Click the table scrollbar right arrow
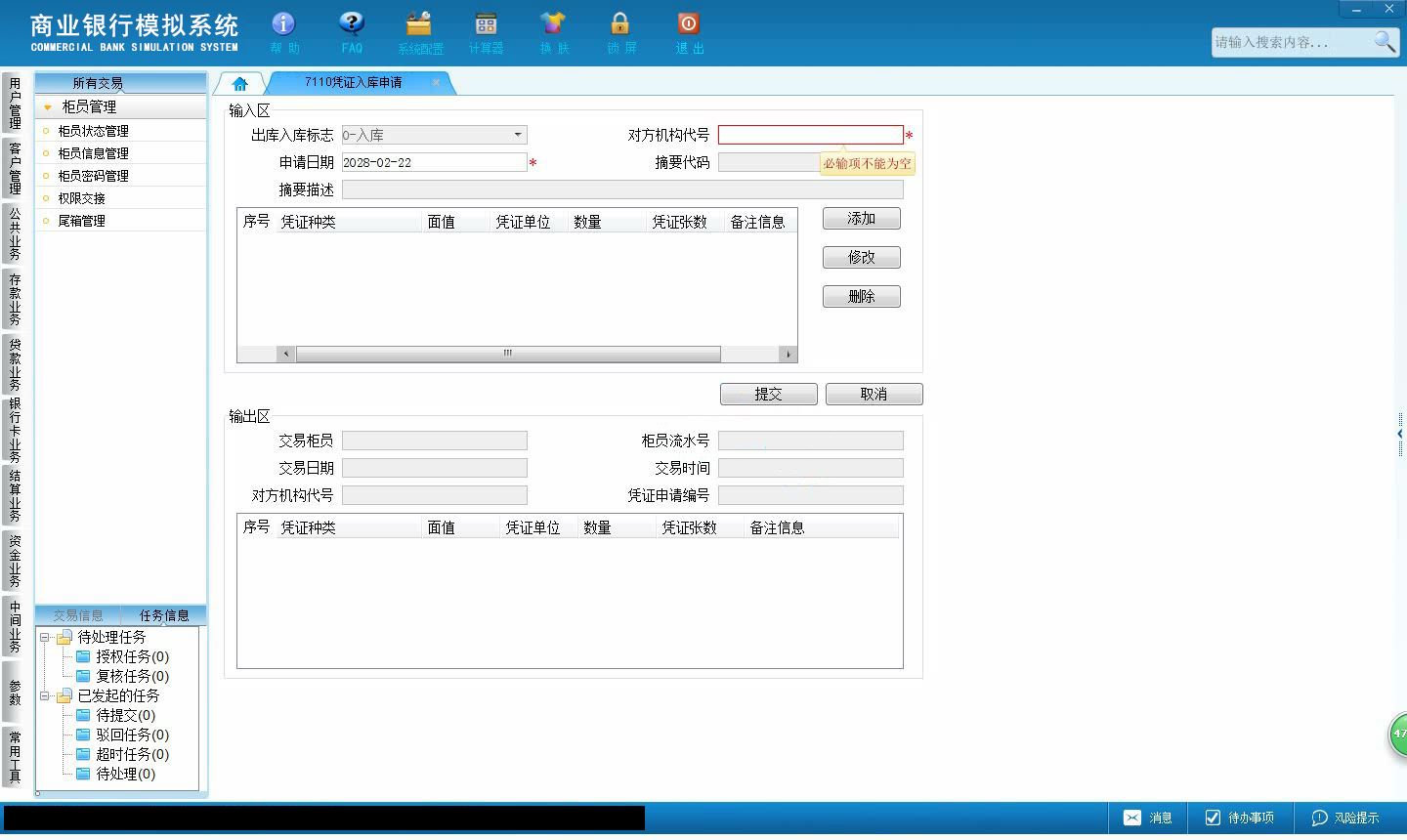The image size is (1407, 840). tap(789, 354)
